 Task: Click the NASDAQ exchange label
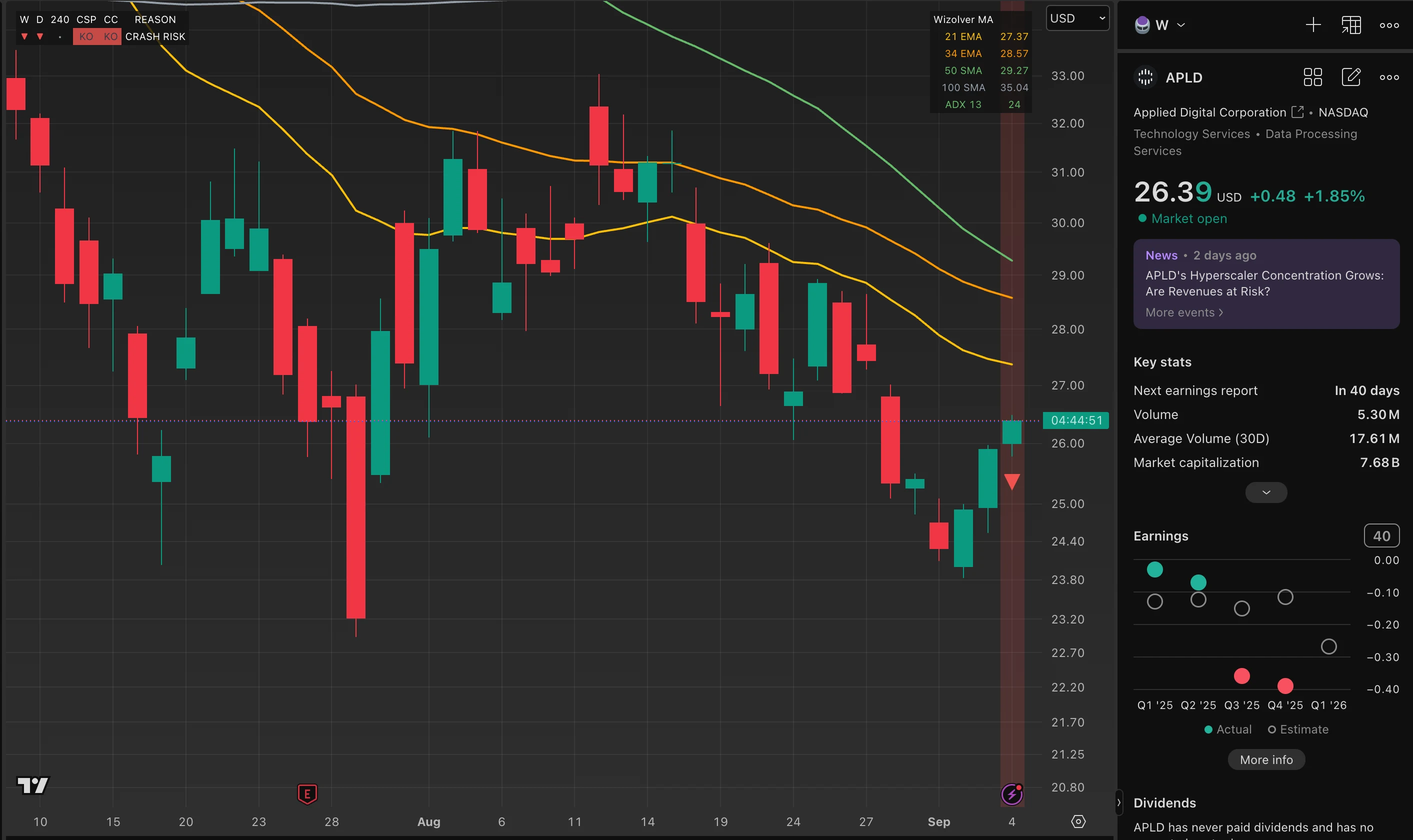[x=1343, y=112]
